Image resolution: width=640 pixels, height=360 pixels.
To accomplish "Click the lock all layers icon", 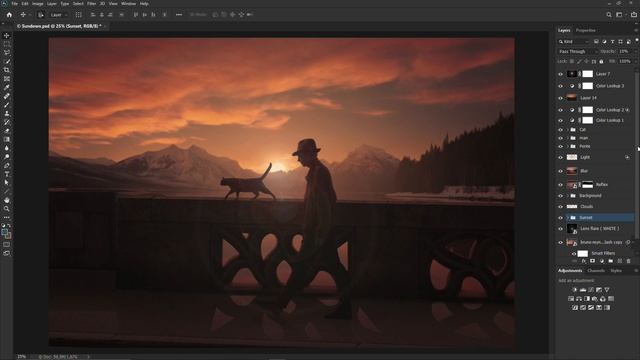I will [x=601, y=61].
